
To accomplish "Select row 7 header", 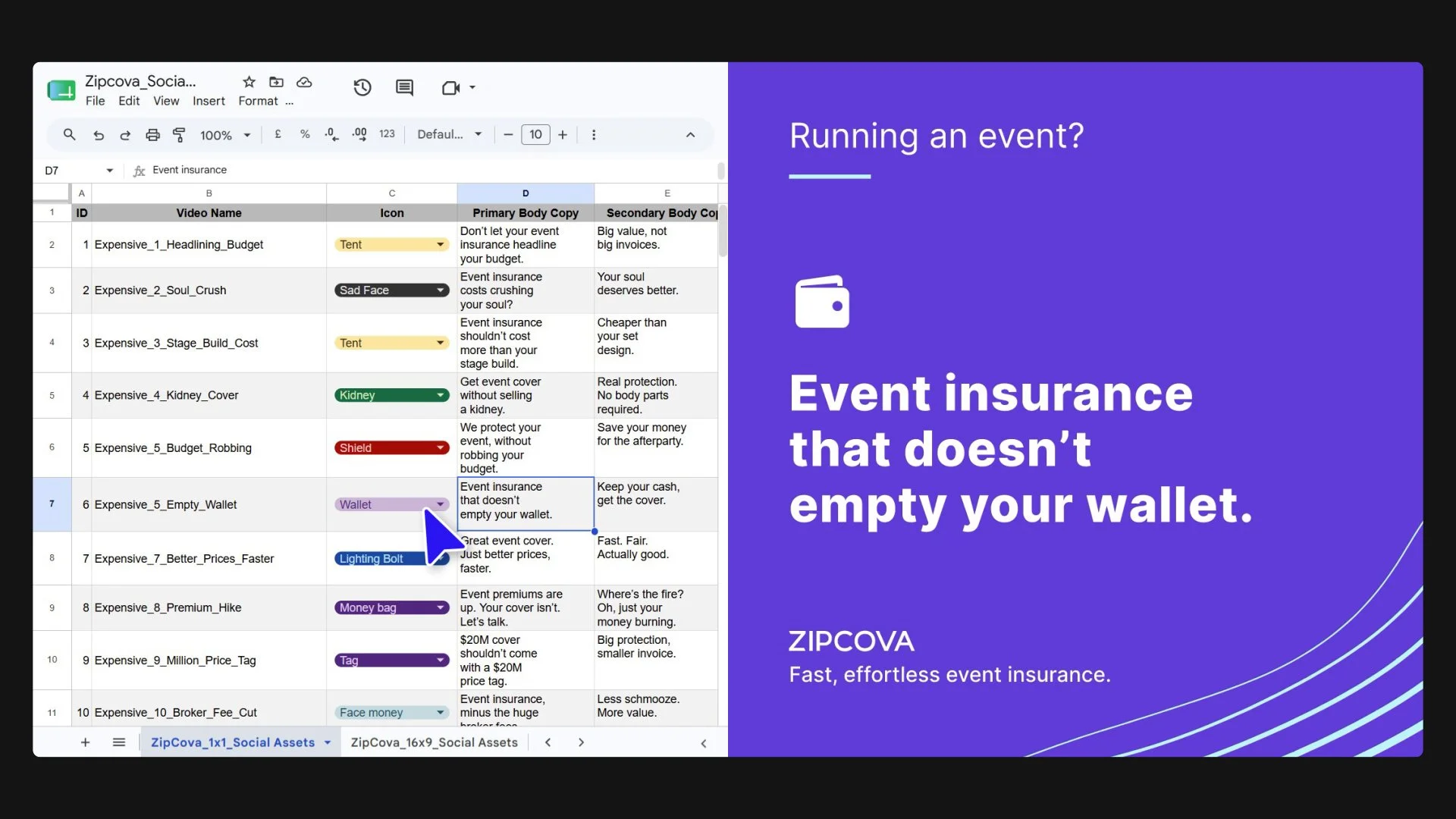I will pyautogui.click(x=52, y=504).
